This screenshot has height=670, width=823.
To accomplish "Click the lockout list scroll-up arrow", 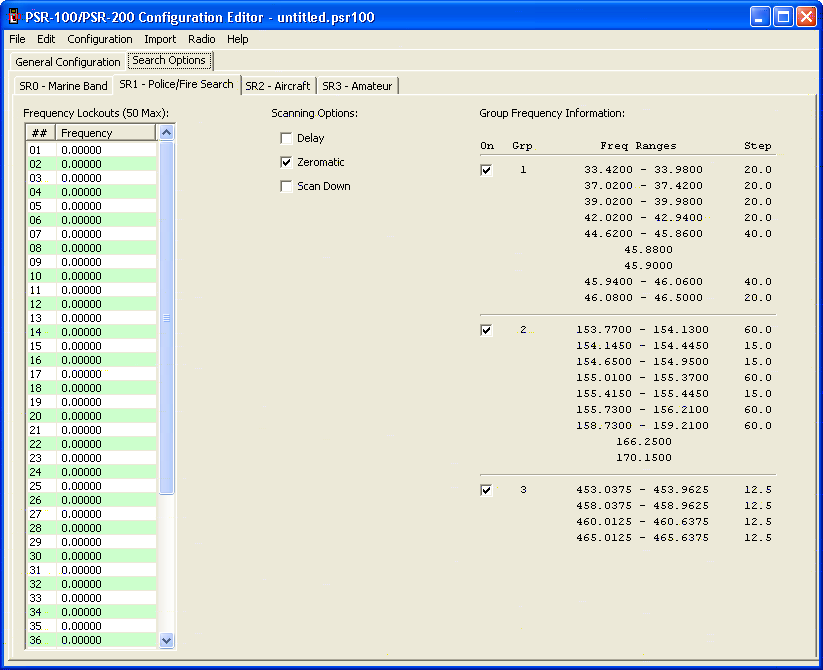I will click(167, 133).
